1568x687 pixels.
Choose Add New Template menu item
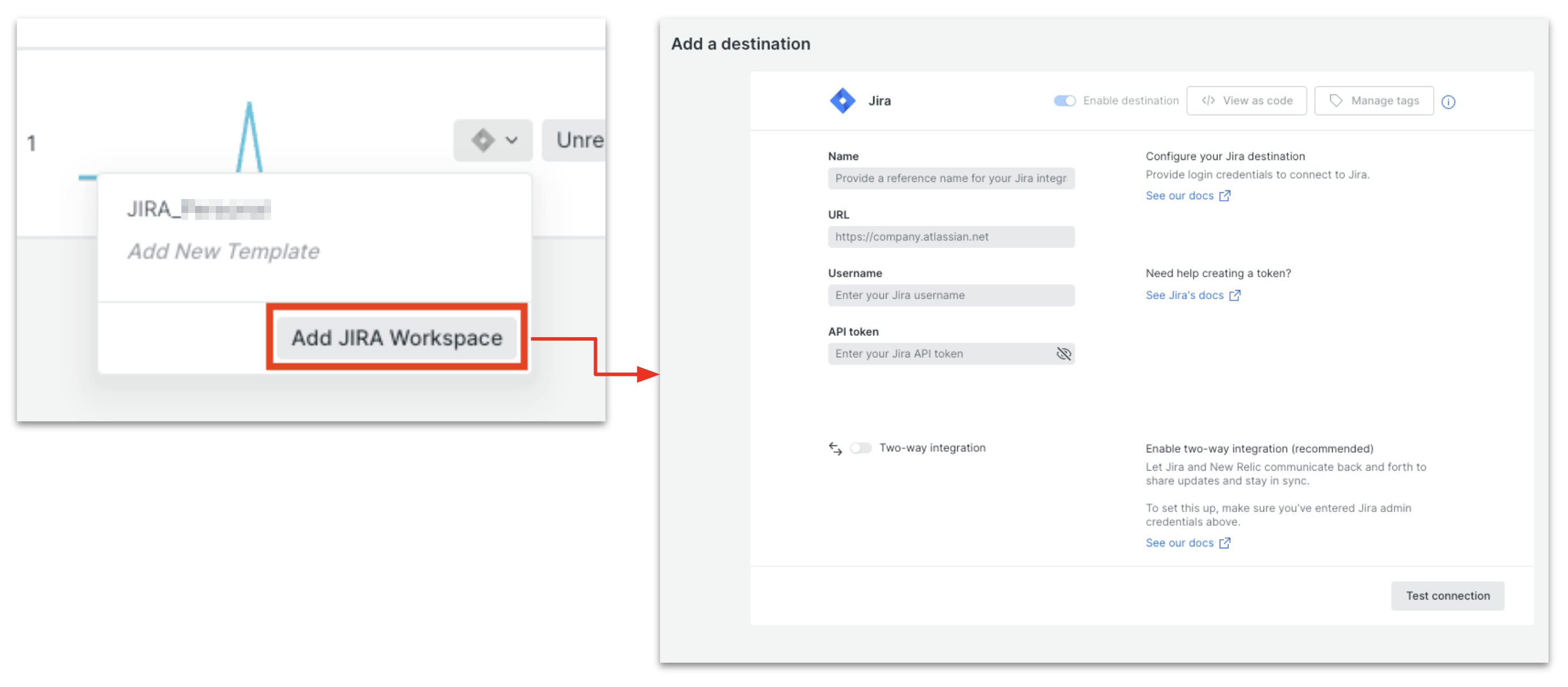223,251
